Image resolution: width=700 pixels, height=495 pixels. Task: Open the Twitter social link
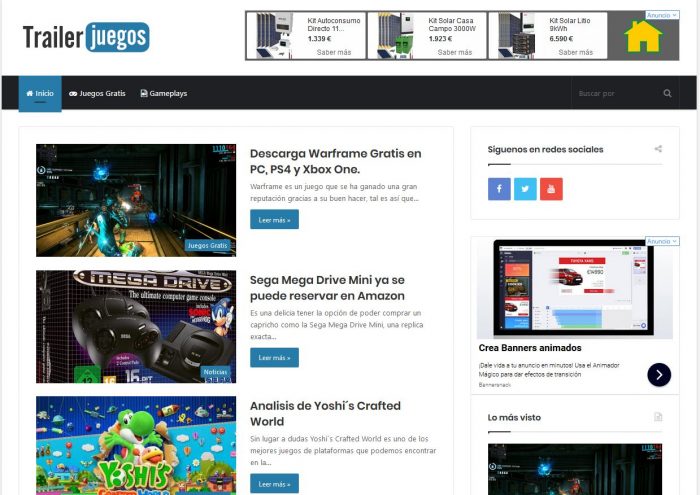pos(525,189)
